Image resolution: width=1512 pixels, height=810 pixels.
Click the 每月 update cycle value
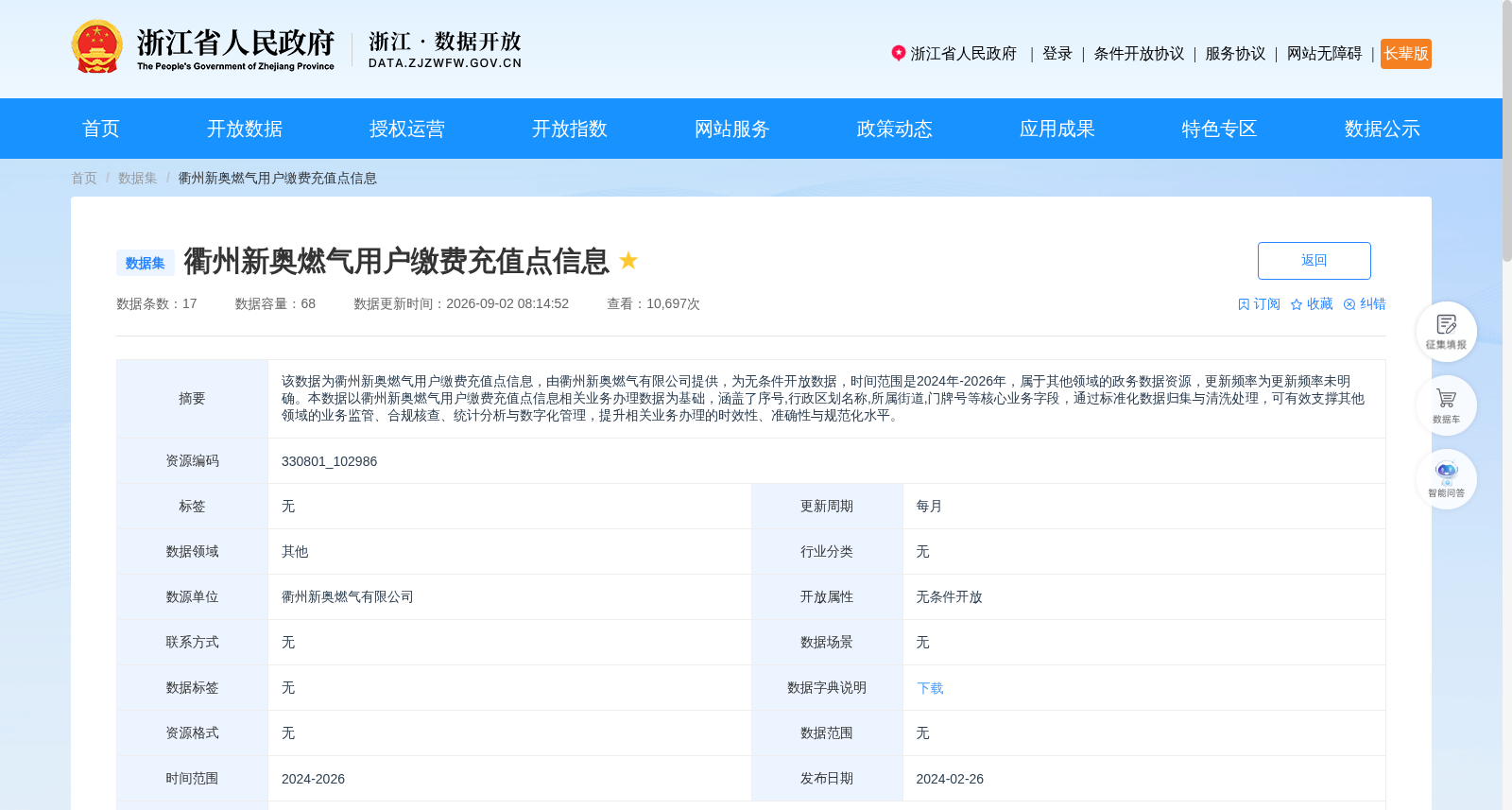pos(929,507)
